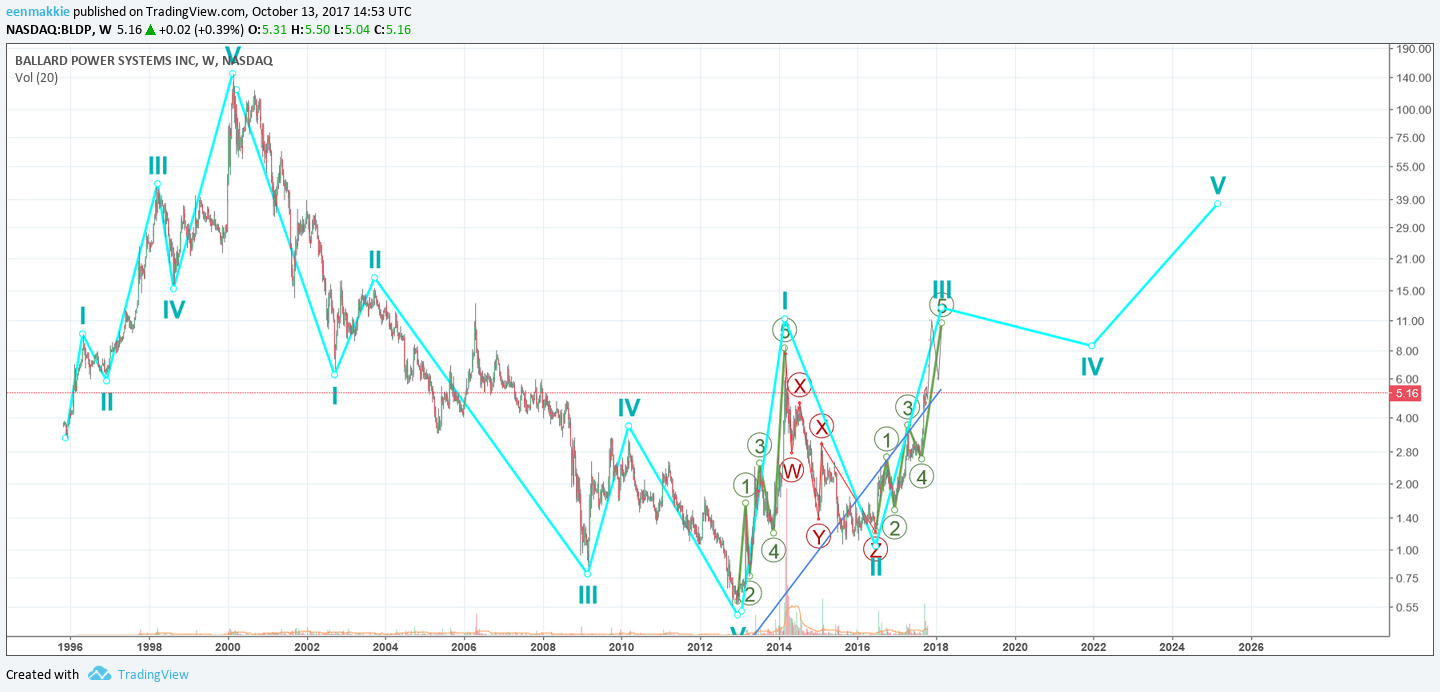
Task: Click the 2016 year label on time axis
Action: 857,647
